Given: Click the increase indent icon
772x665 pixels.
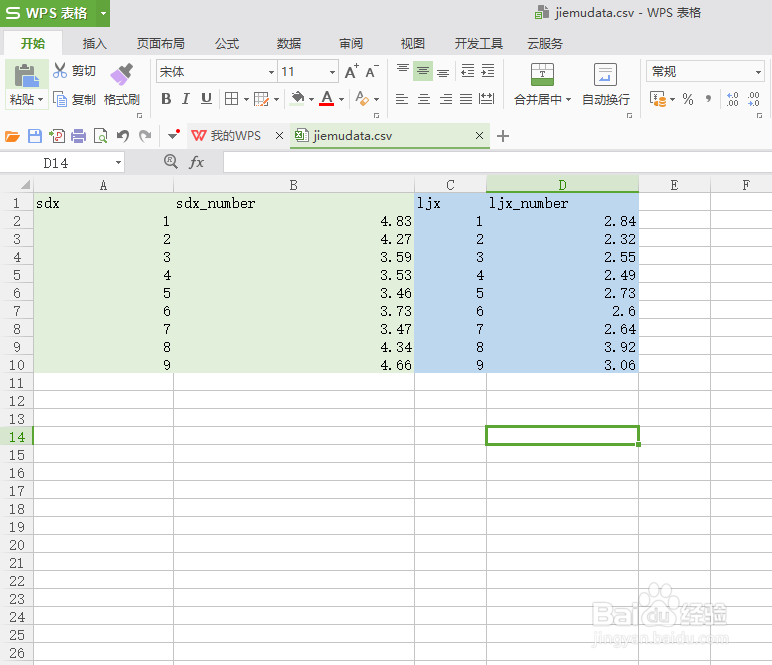Looking at the screenshot, I should [487, 71].
